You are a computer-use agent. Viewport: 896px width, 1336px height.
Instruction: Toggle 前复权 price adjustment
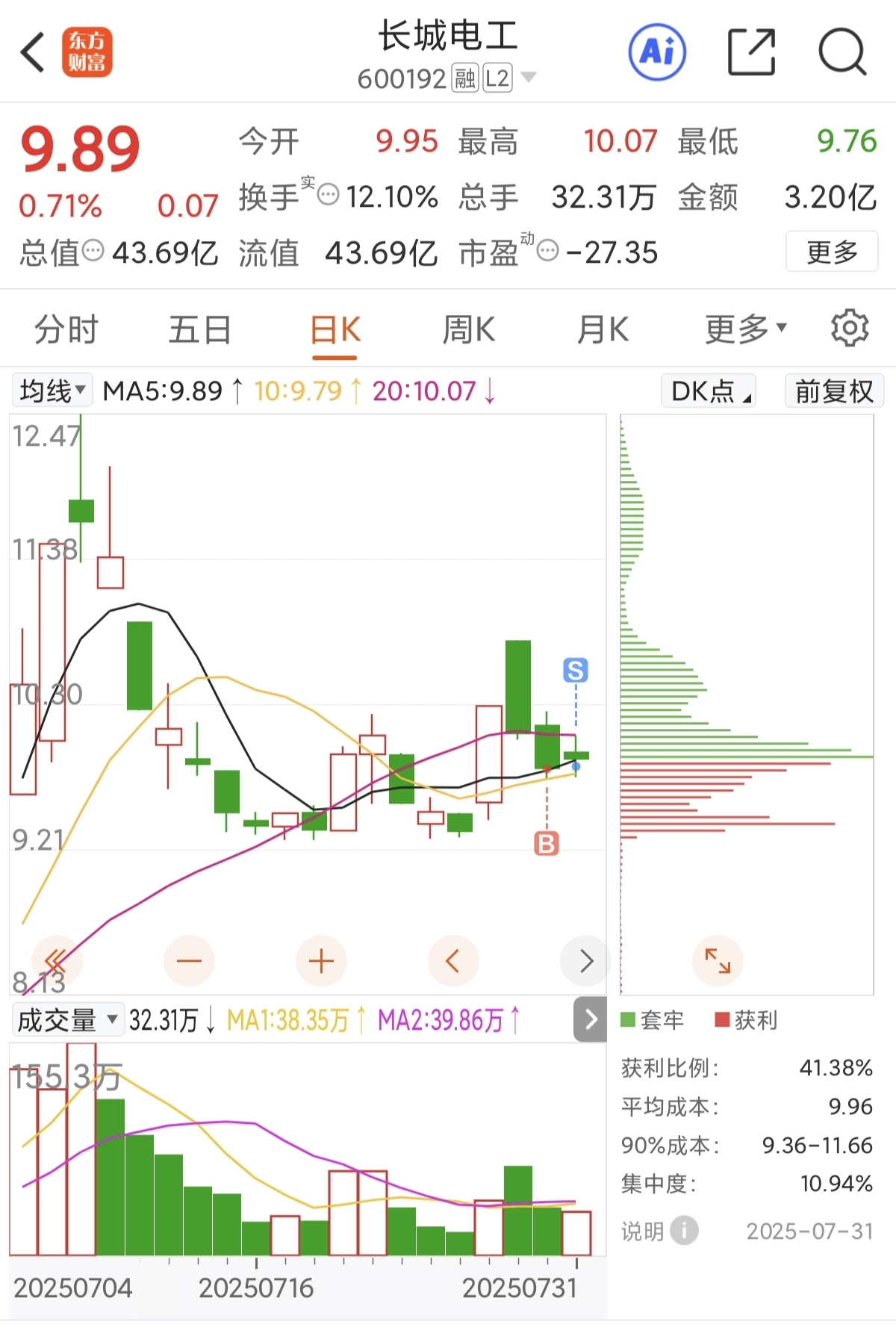[834, 391]
